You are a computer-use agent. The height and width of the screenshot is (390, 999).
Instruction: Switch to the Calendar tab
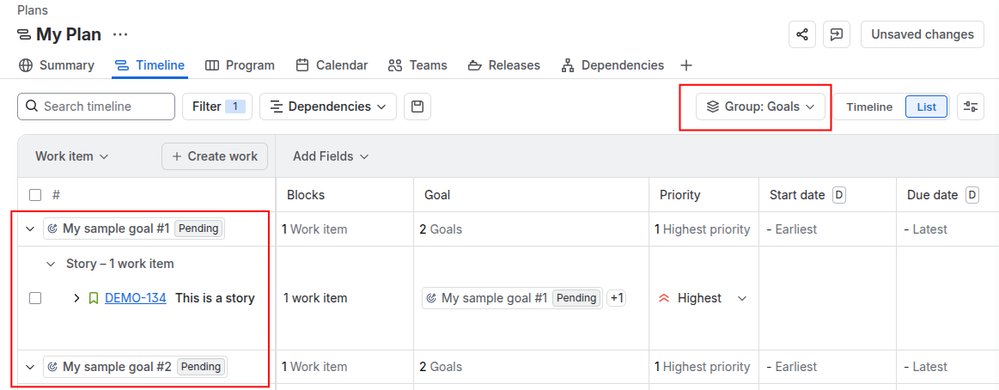pyautogui.click(x=332, y=65)
